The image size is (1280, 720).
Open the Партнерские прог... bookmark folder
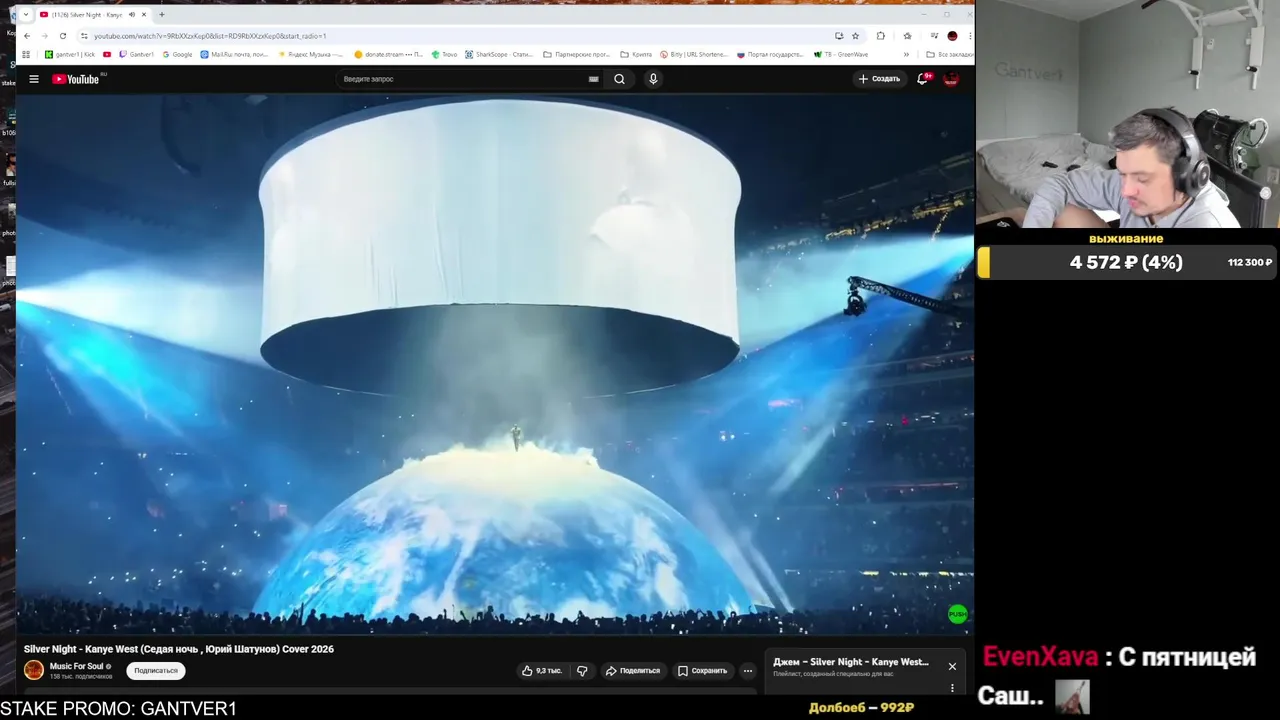click(x=576, y=54)
